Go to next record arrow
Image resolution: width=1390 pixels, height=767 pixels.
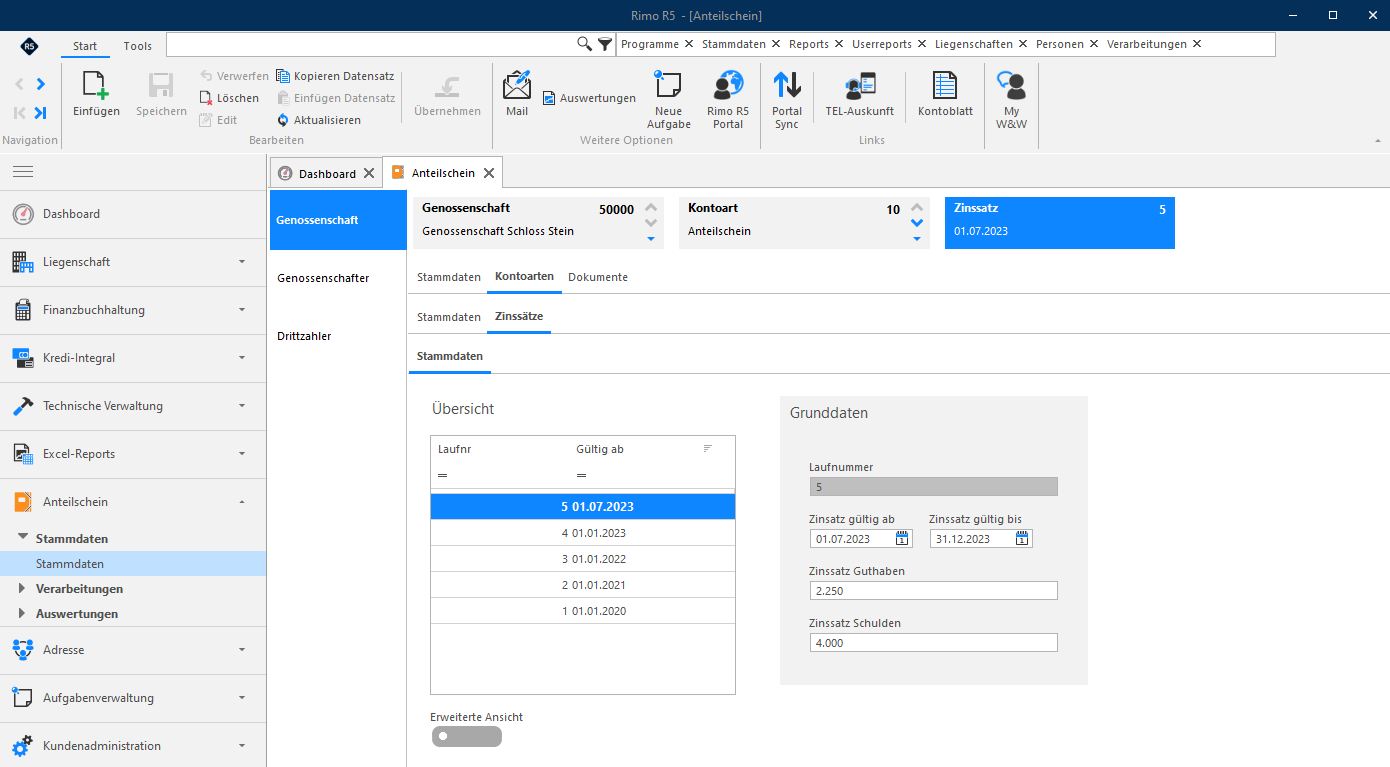click(41, 84)
